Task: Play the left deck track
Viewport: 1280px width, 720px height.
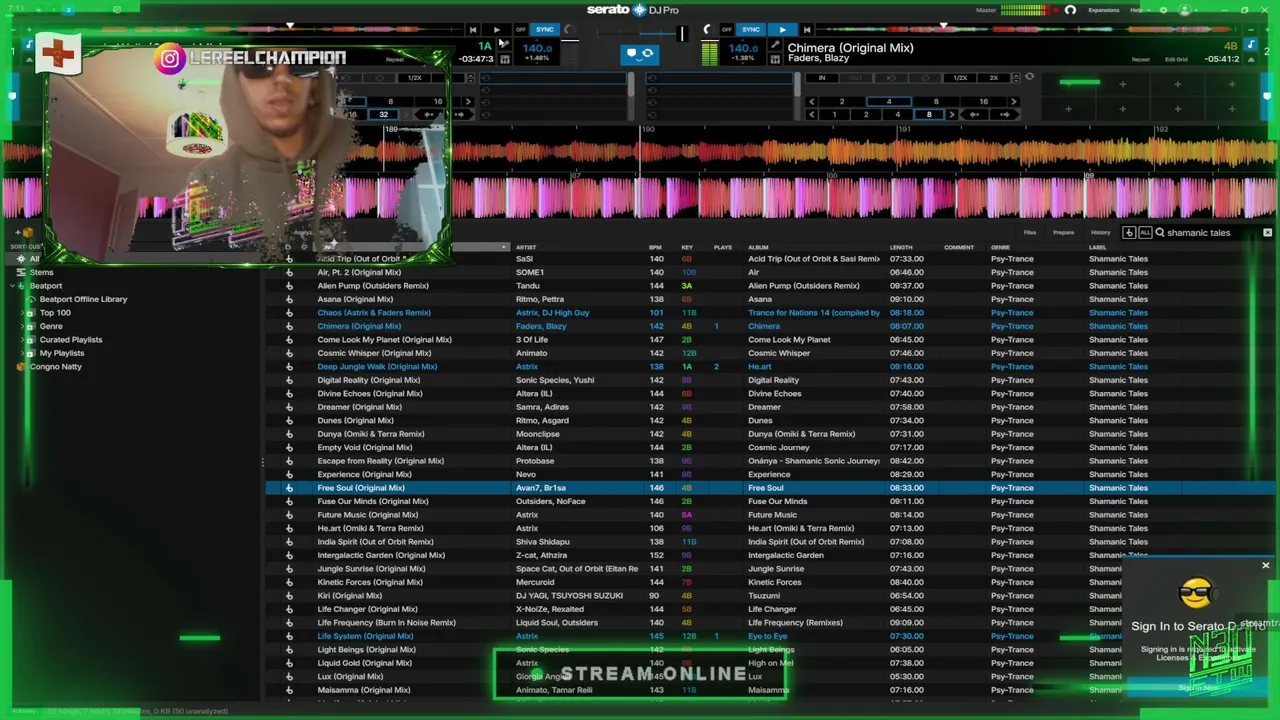Action: [x=497, y=30]
